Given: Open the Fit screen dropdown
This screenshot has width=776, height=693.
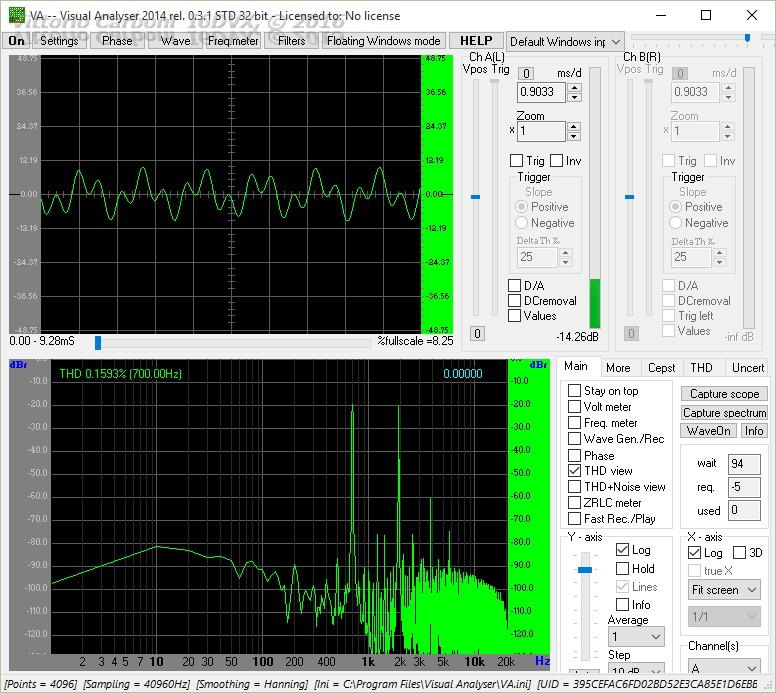Looking at the screenshot, I should (724, 590).
